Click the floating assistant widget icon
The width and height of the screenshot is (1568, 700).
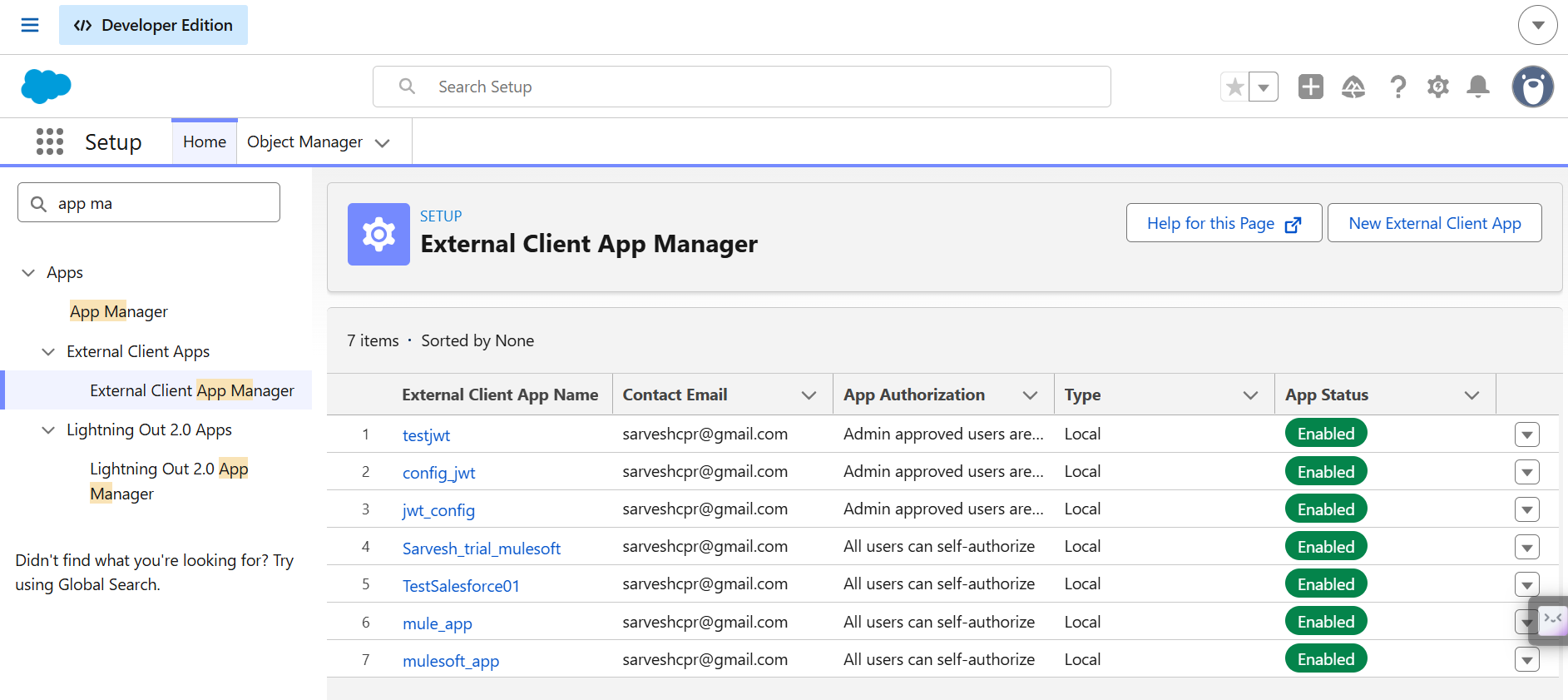coord(1552,620)
